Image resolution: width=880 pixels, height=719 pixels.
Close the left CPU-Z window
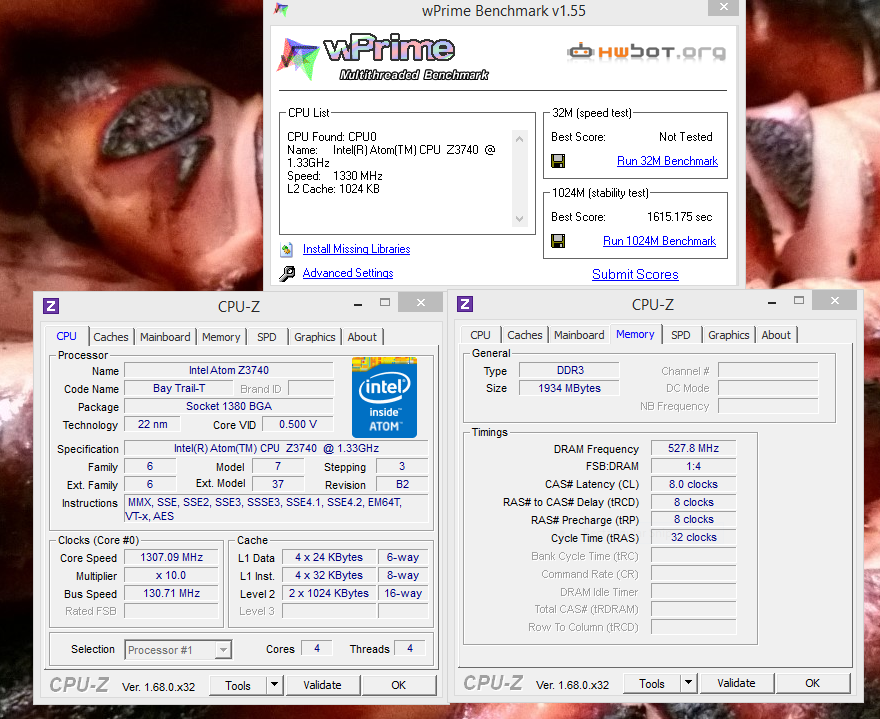(x=421, y=303)
